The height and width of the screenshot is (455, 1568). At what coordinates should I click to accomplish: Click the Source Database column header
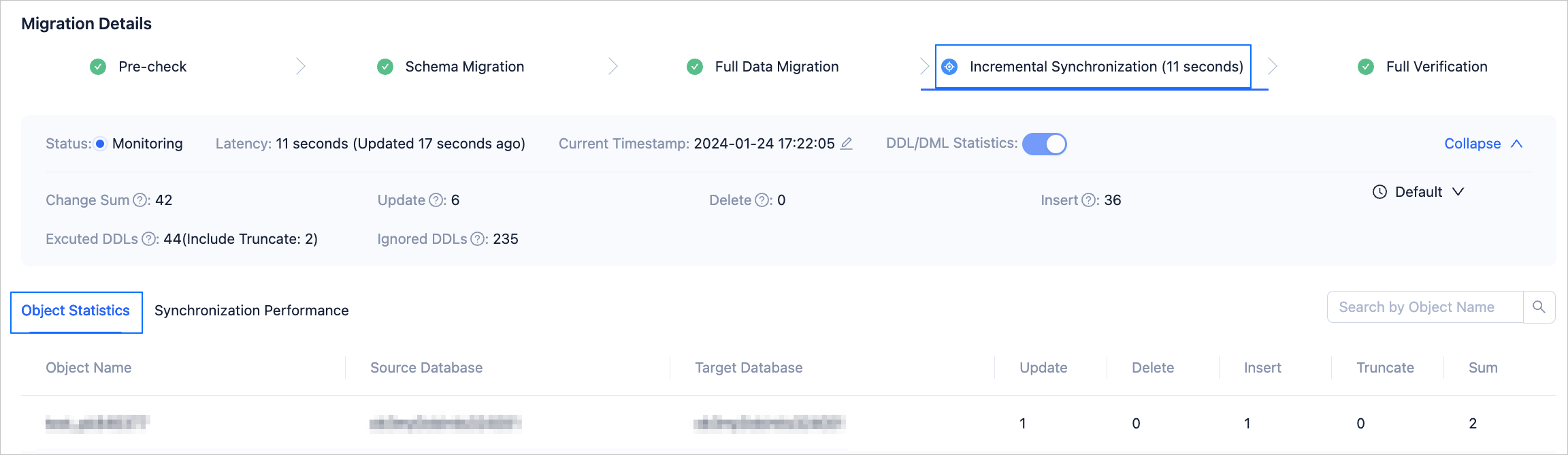(x=427, y=368)
